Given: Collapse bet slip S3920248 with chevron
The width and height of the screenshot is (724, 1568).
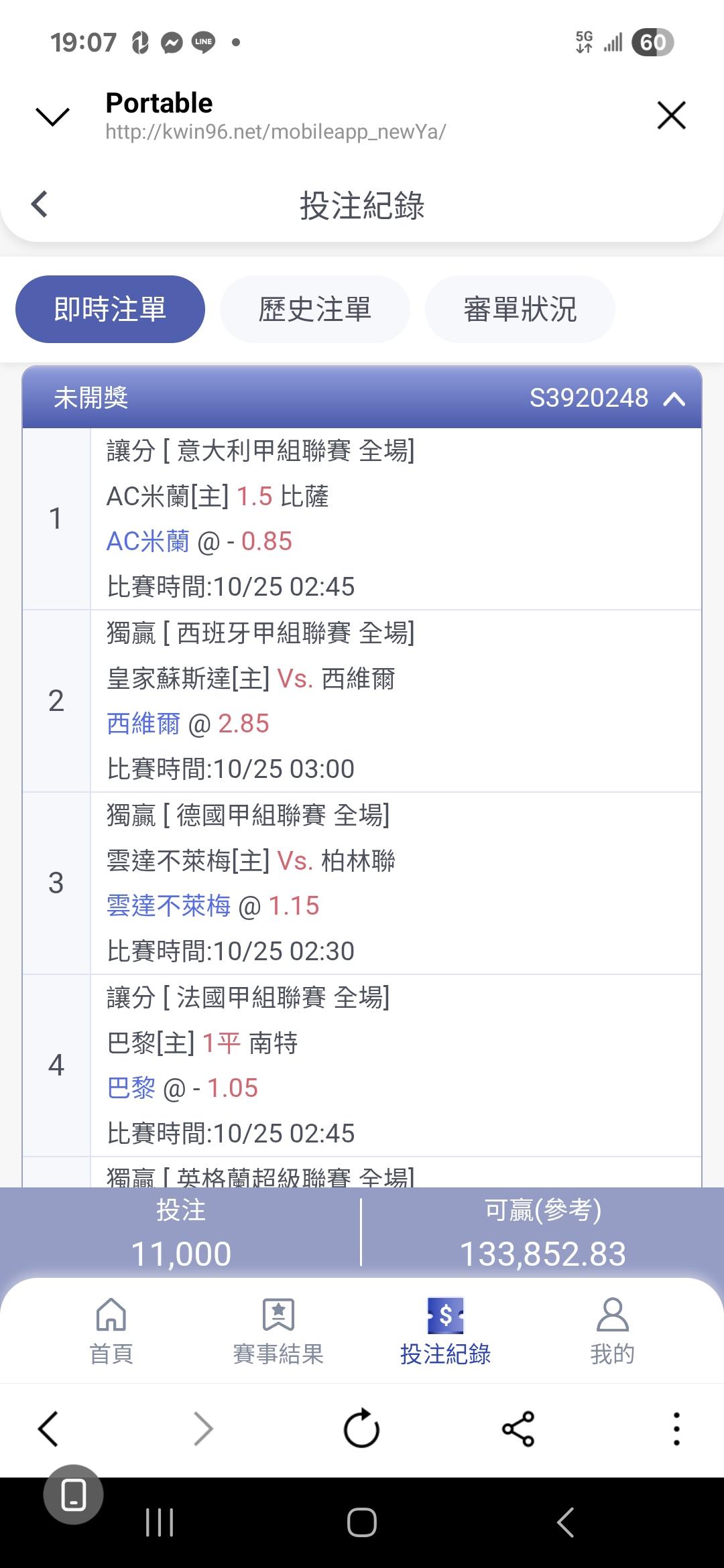Looking at the screenshot, I should [x=674, y=399].
